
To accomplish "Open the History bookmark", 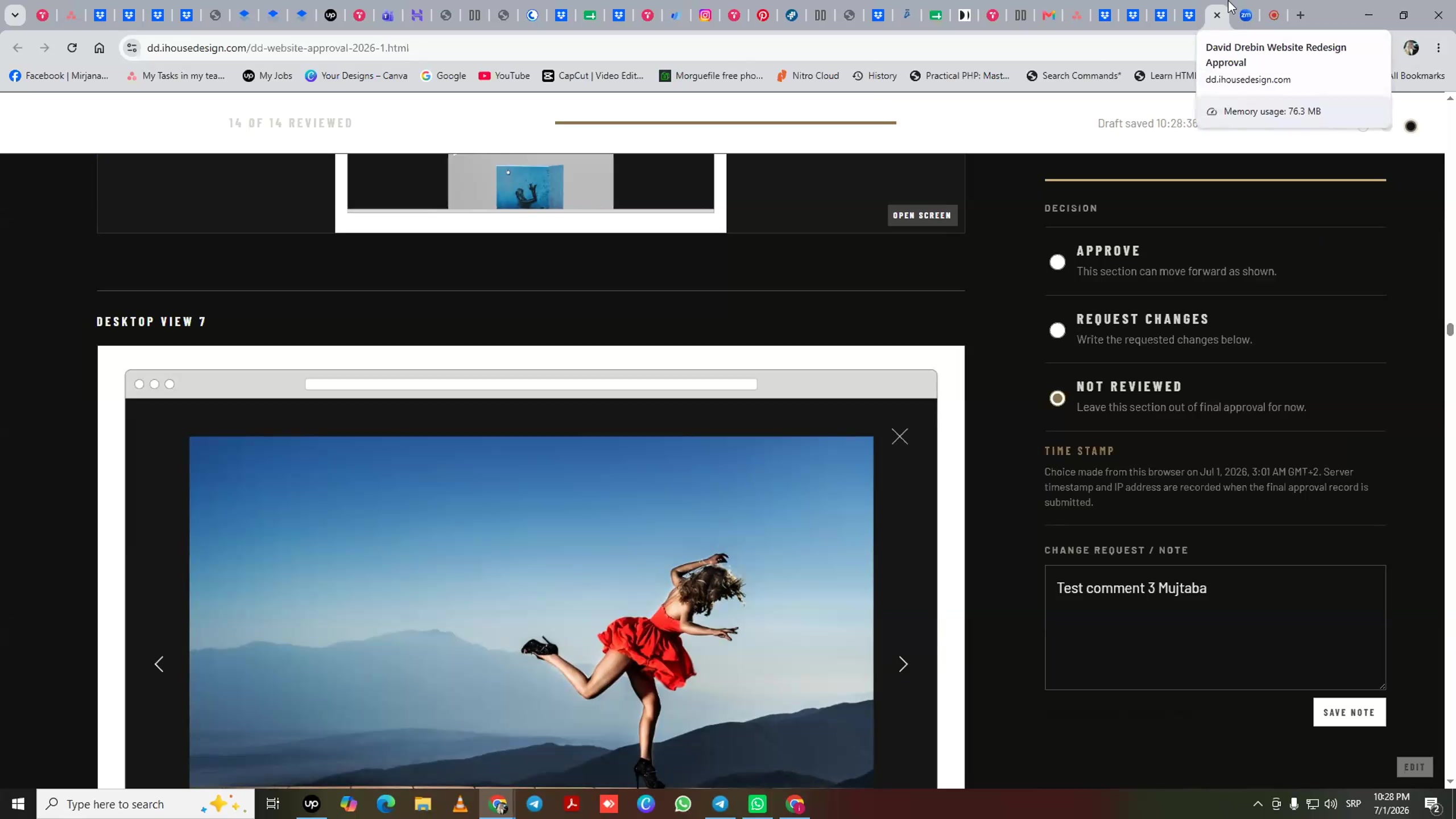I will coord(875,76).
